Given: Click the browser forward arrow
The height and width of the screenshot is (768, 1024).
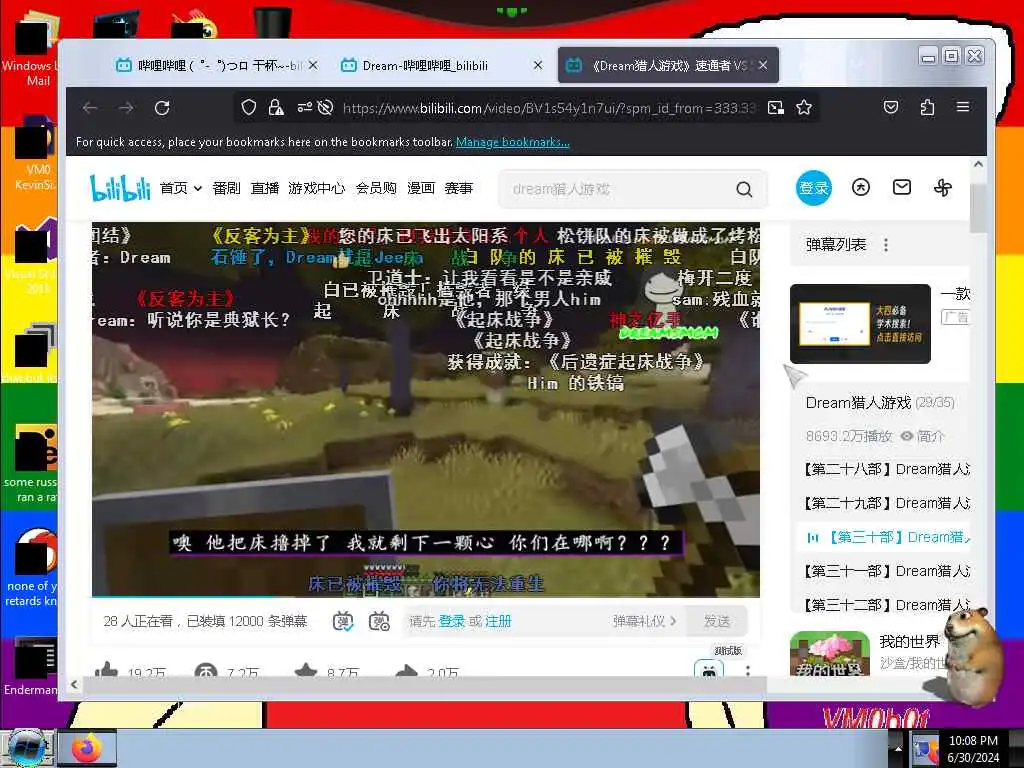Looking at the screenshot, I should [126, 108].
